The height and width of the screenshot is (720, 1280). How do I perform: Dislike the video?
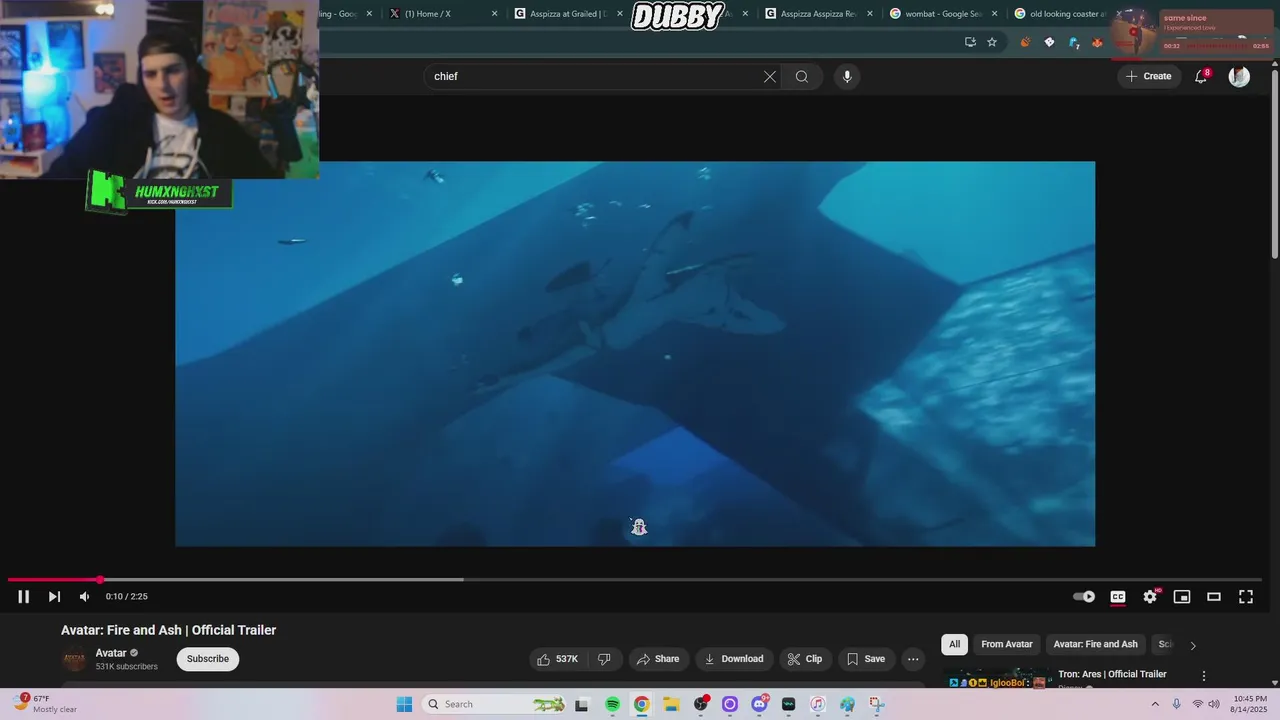[604, 659]
